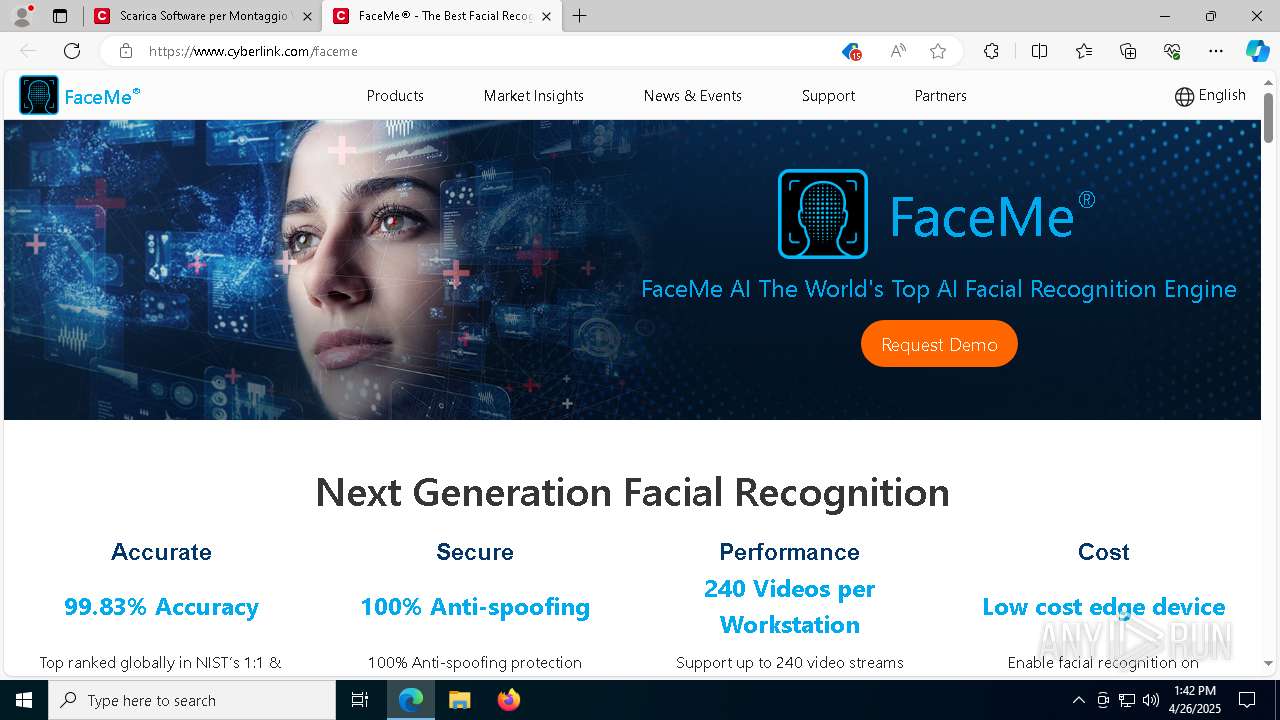Open the clock showing 1:42 PM

pyautogui.click(x=1194, y=700)
